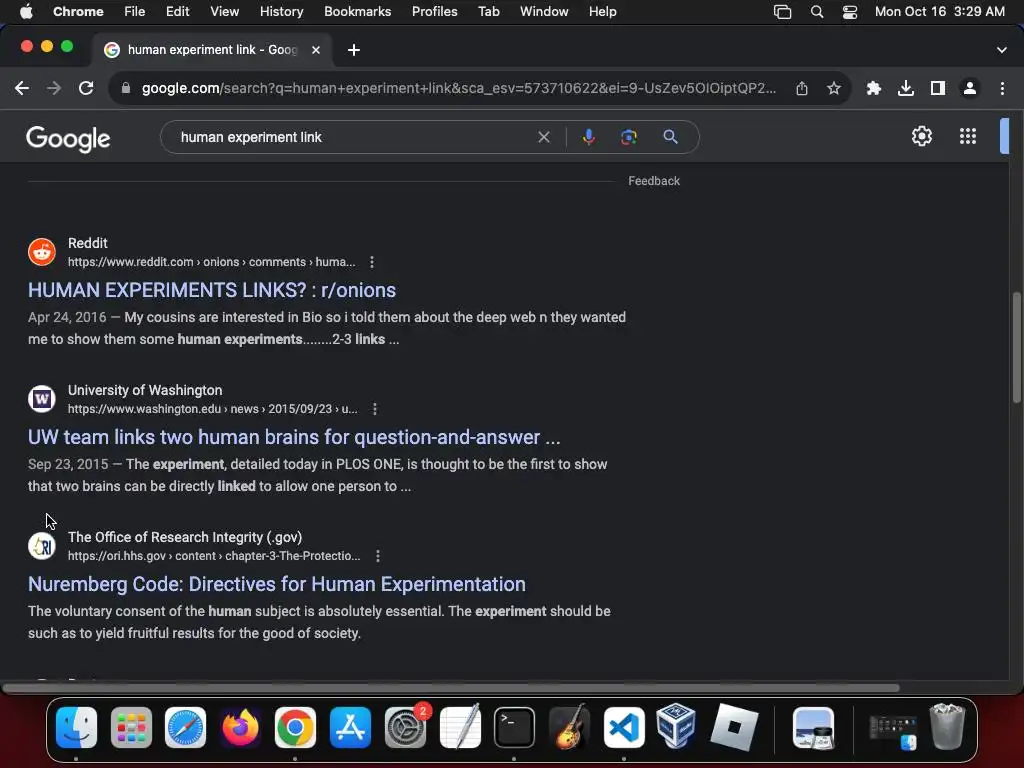Close the 'human experiment link' tab

pyautogui.click(x=315, y=50)
